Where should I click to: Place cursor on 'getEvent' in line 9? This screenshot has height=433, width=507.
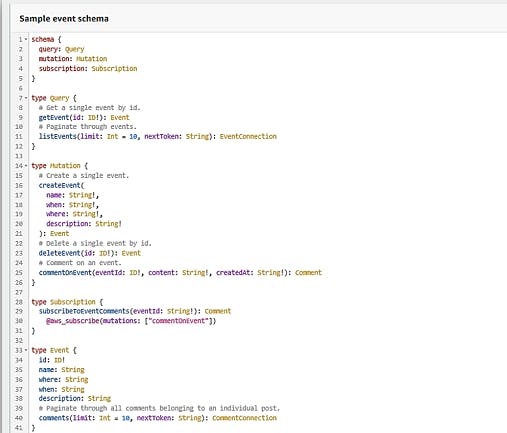50,117
